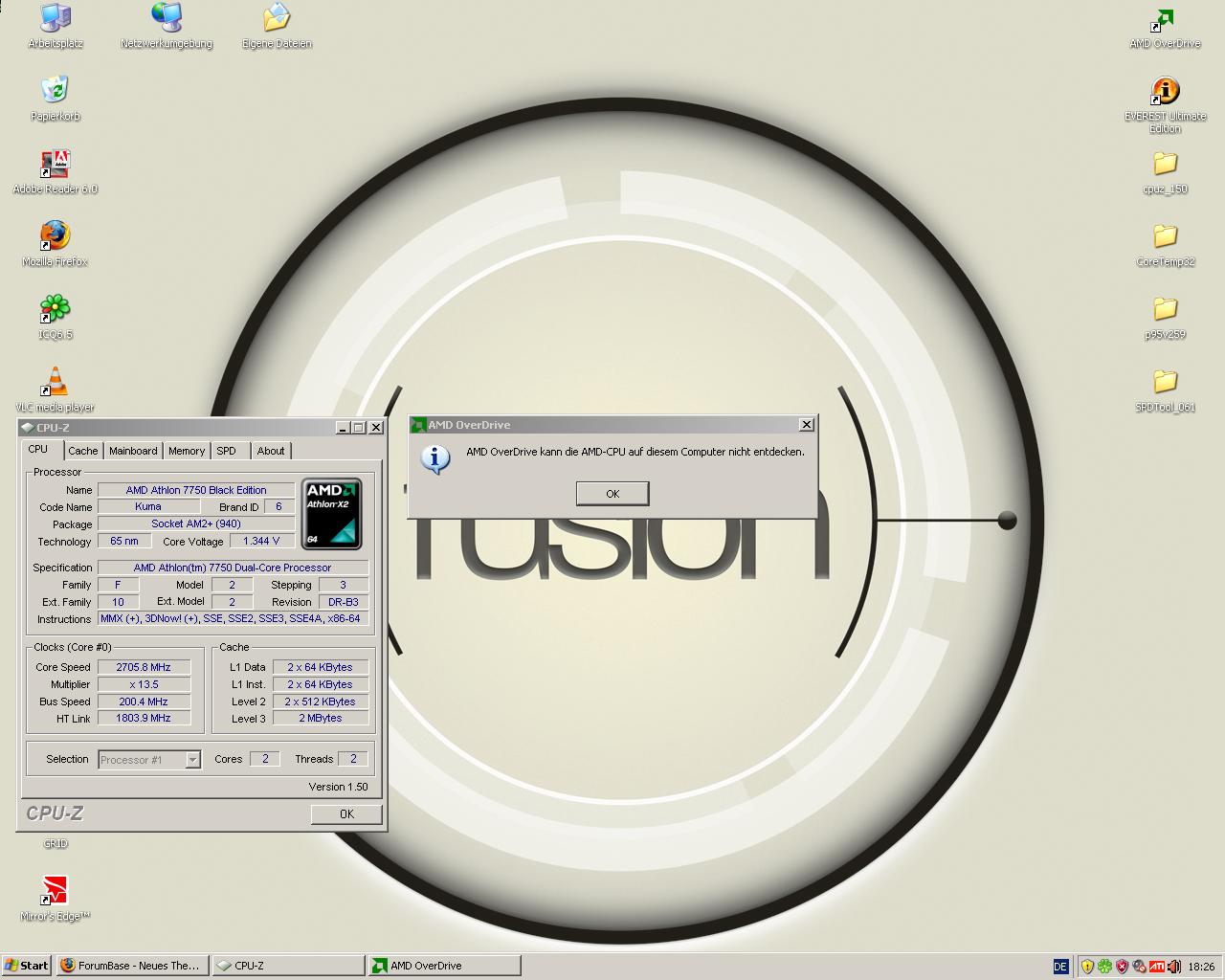This screenshot has height=980, width=1225.
Task: Click the Code Name value Kuma
Action: [148, 507]
